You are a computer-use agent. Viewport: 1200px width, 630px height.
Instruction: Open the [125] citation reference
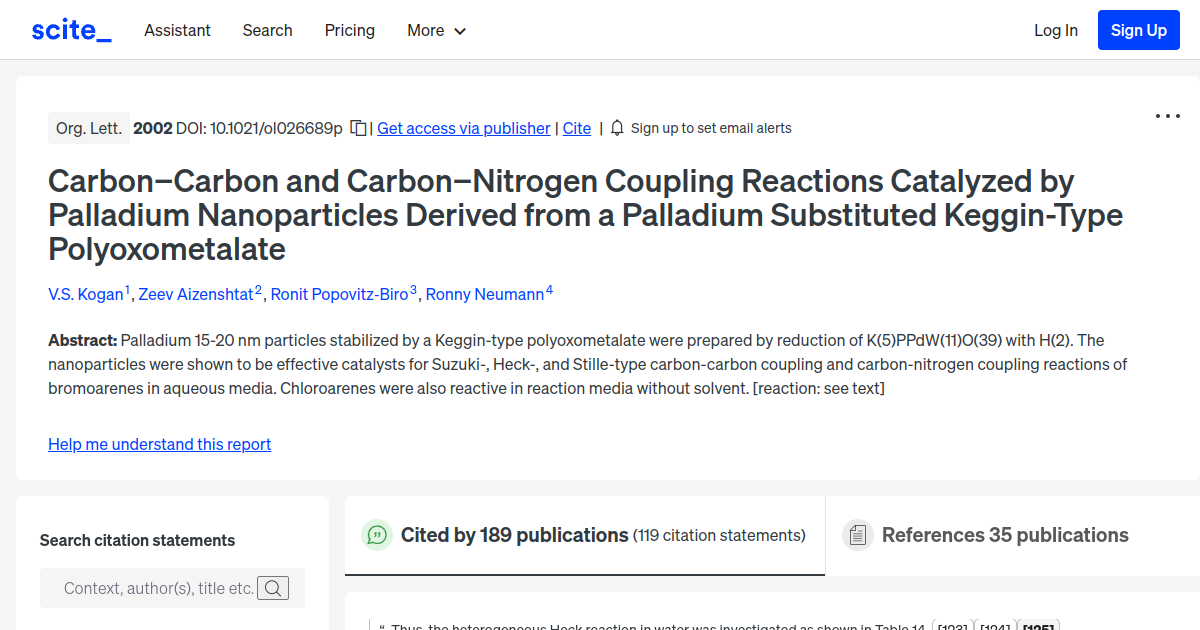click(x=1040, y=626)
